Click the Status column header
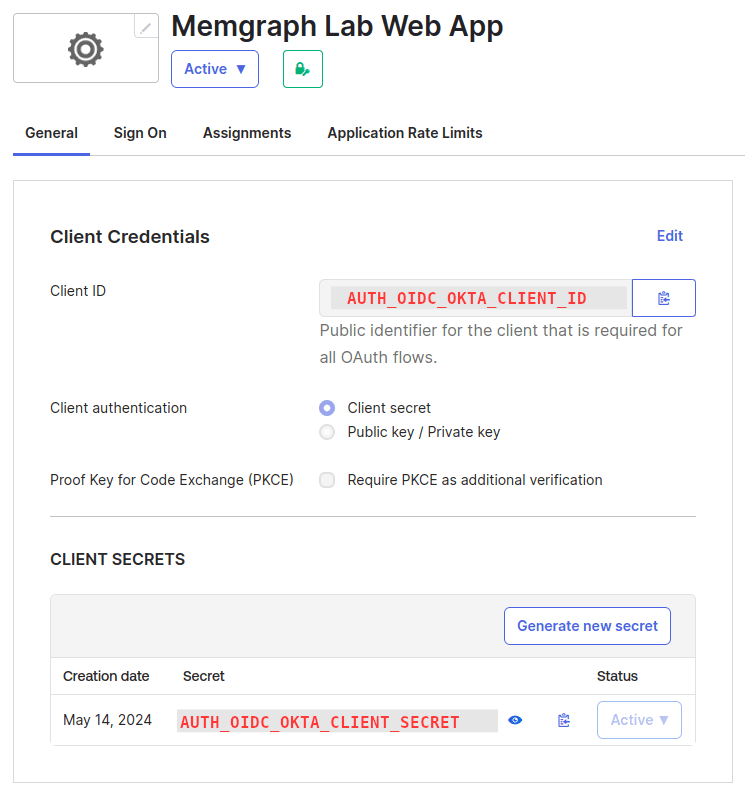745x797 pixels. pyautogui.click(x=617, y=676)
